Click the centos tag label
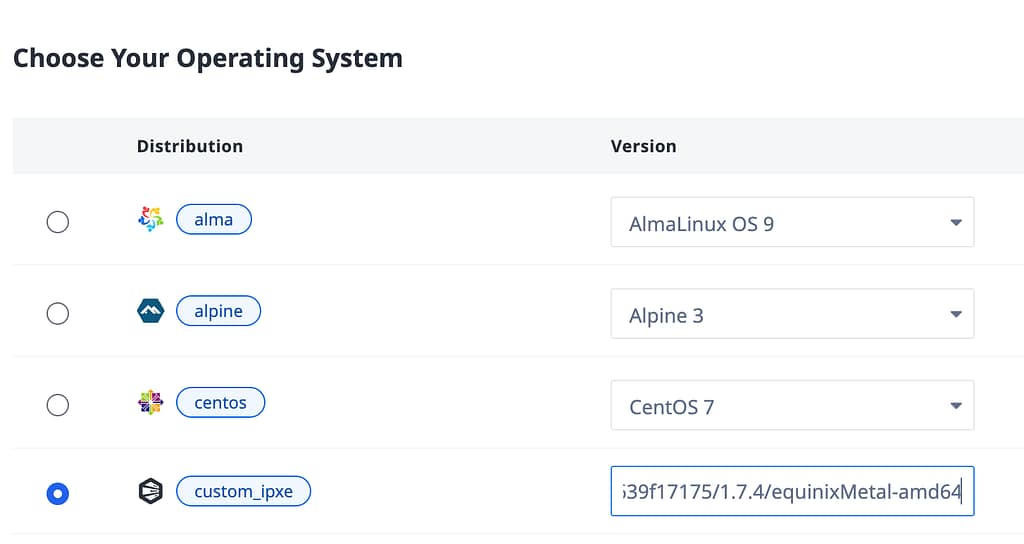 click(220, 403)
